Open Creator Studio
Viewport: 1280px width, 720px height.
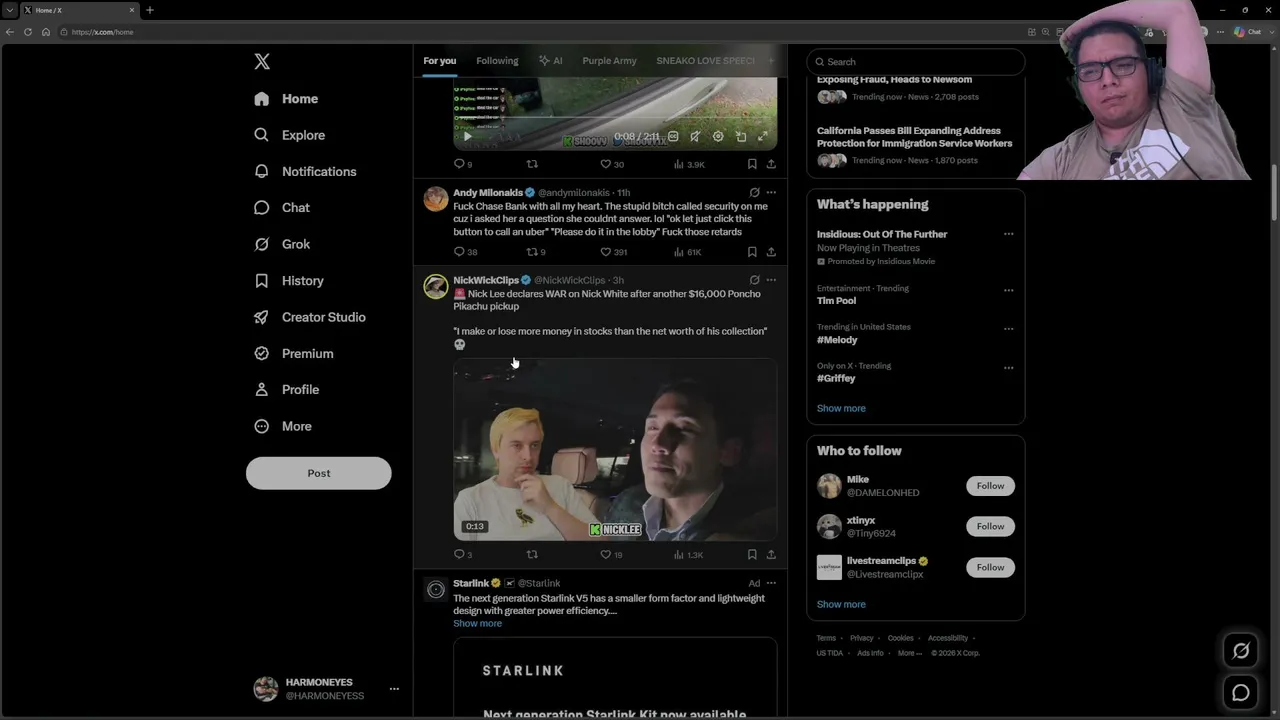pos(309,317)
